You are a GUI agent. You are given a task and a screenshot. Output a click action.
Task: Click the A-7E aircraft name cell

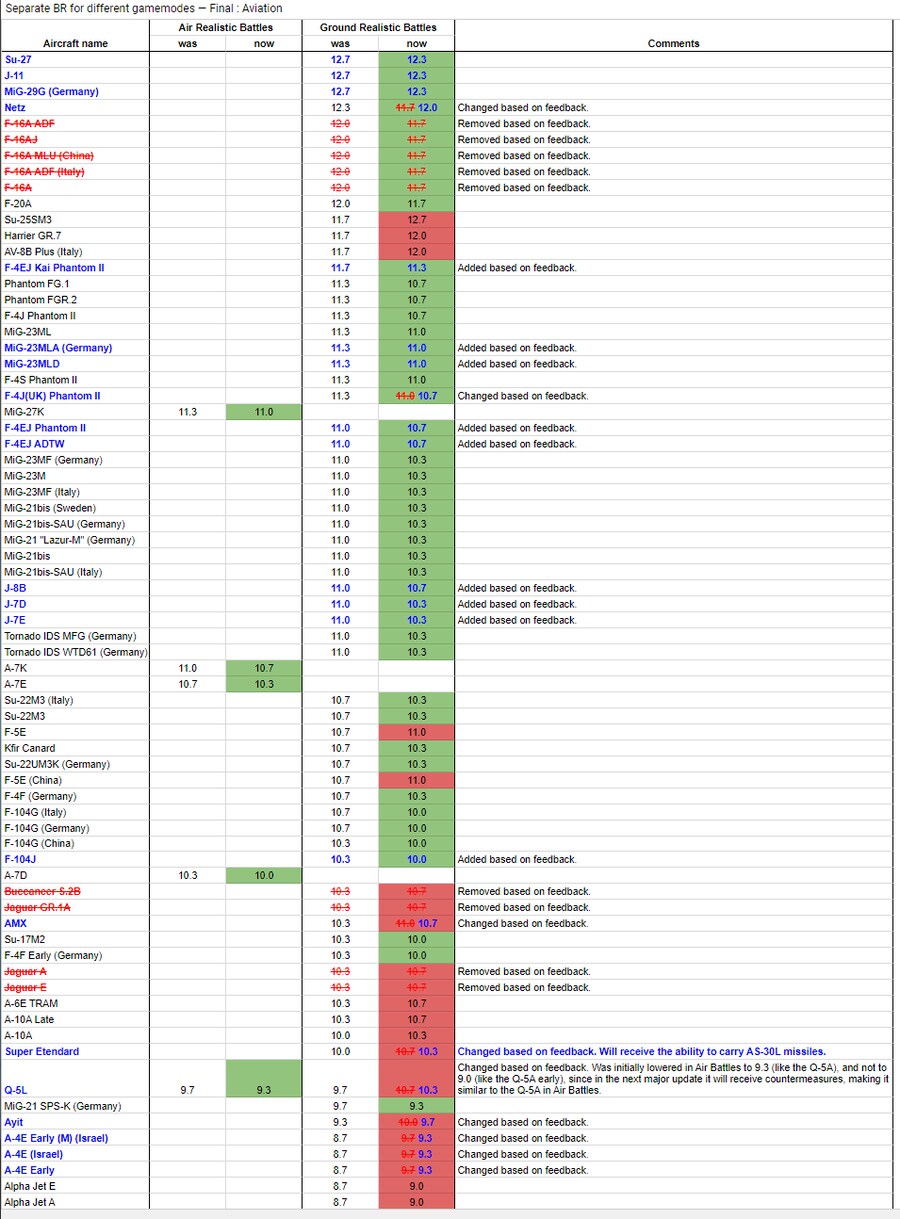75,684
